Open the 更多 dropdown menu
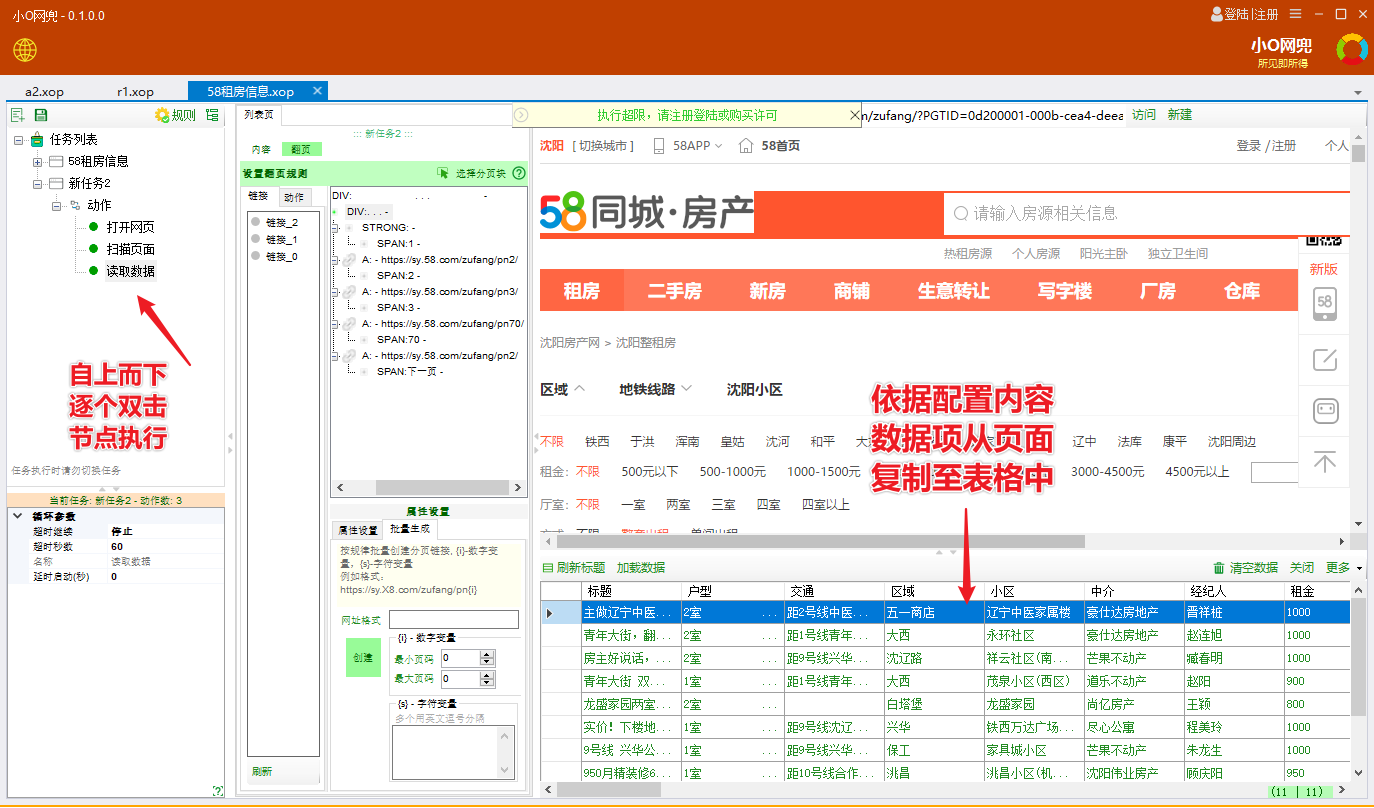This screenshot has height=808, width=1374. click(x=1343, y=568)
